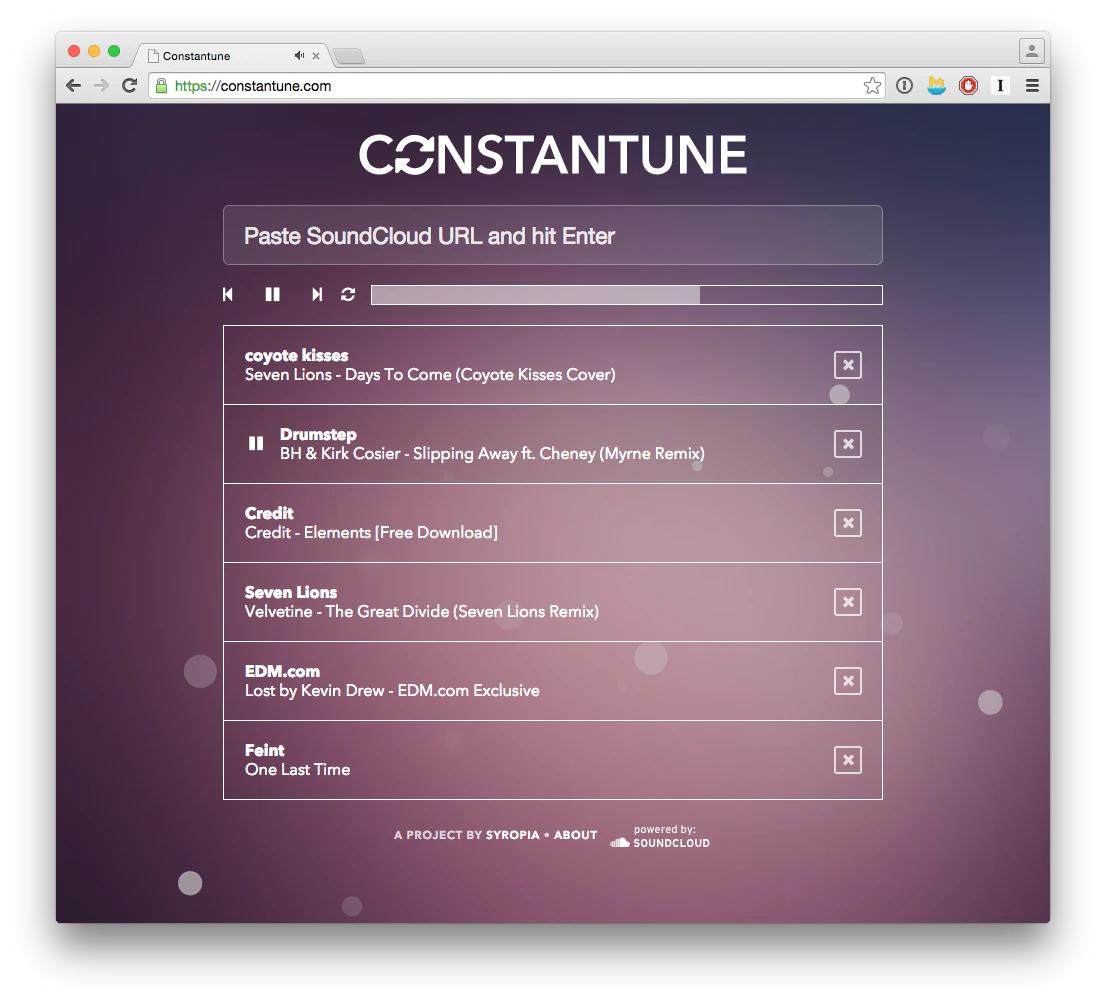Visit the SYROPIA project link
The image size is (1106, 1003).
click(512, 835)
